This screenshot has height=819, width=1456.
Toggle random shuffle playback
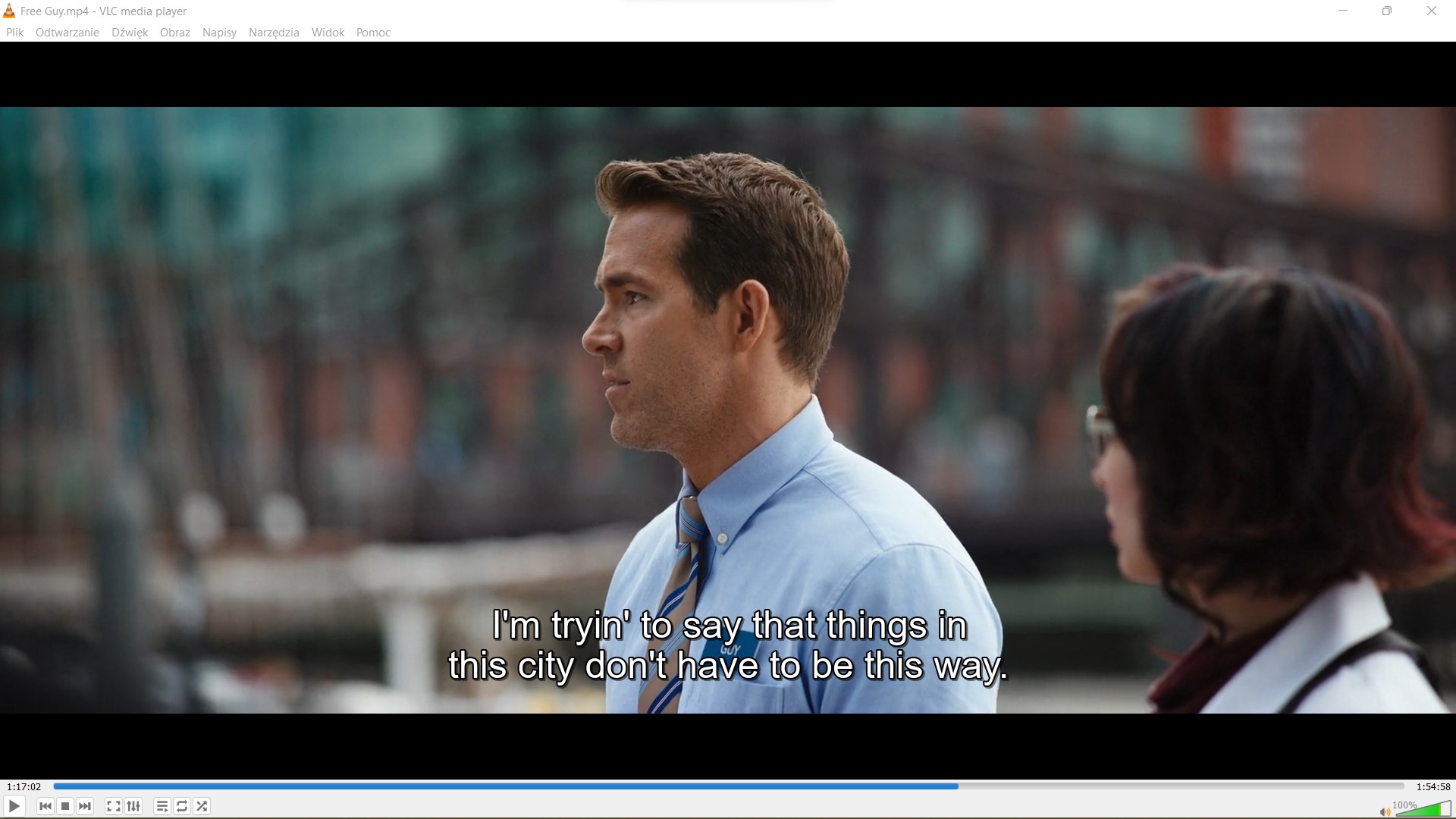202,806
